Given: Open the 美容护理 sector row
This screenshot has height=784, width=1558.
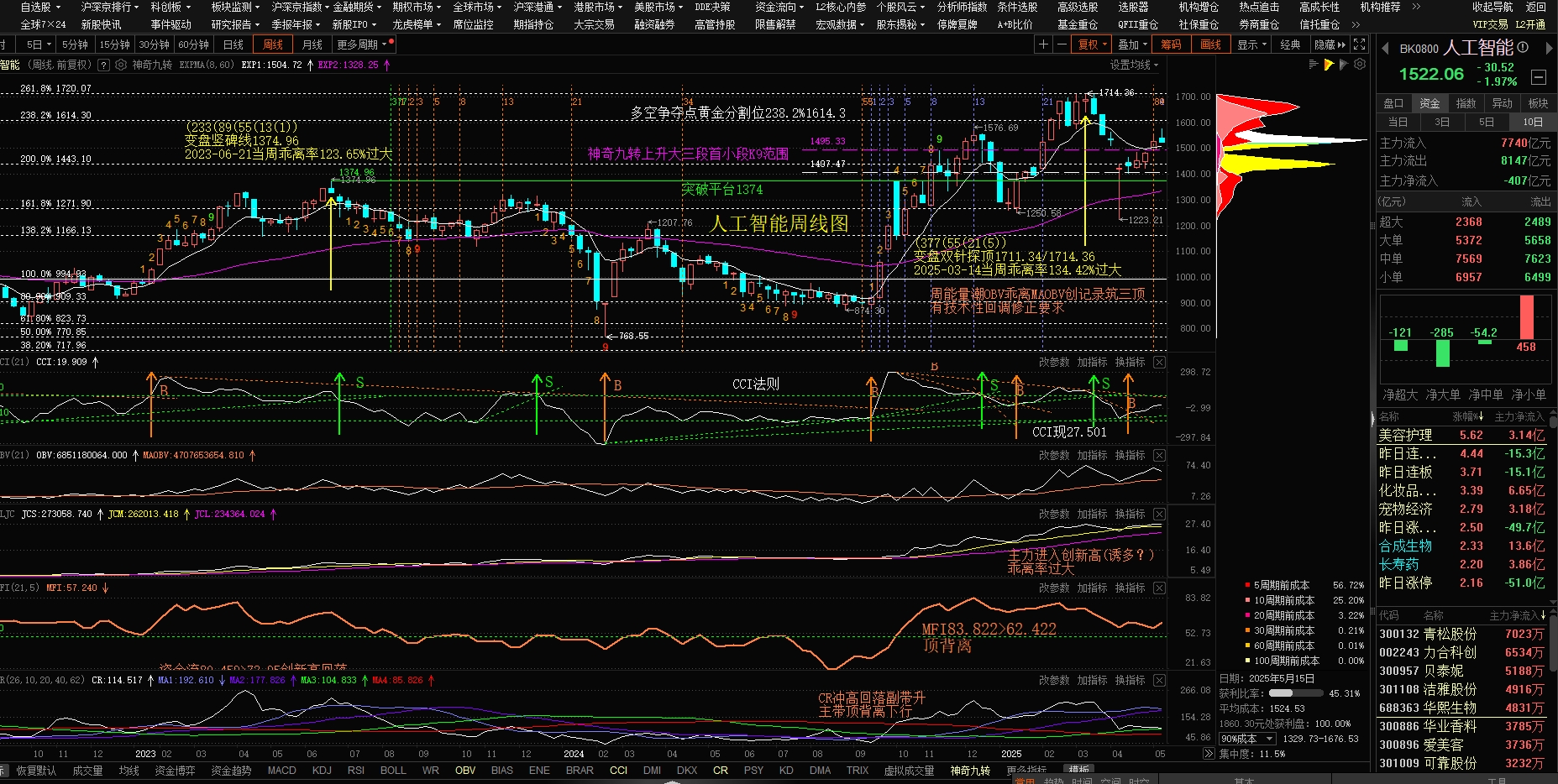Looking at the screenshot, I should [x=1461, y=435].
